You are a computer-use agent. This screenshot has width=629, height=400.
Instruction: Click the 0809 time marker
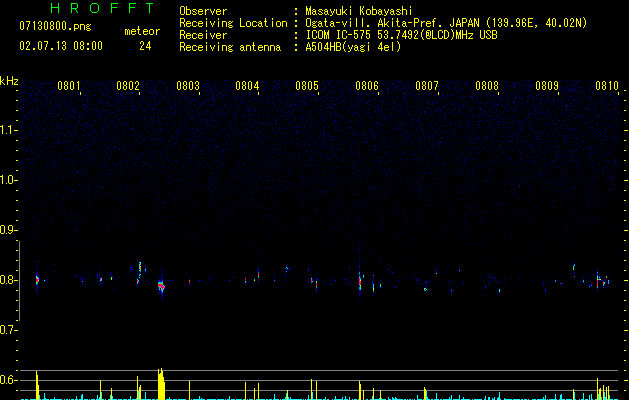click(x=547, y=85)
